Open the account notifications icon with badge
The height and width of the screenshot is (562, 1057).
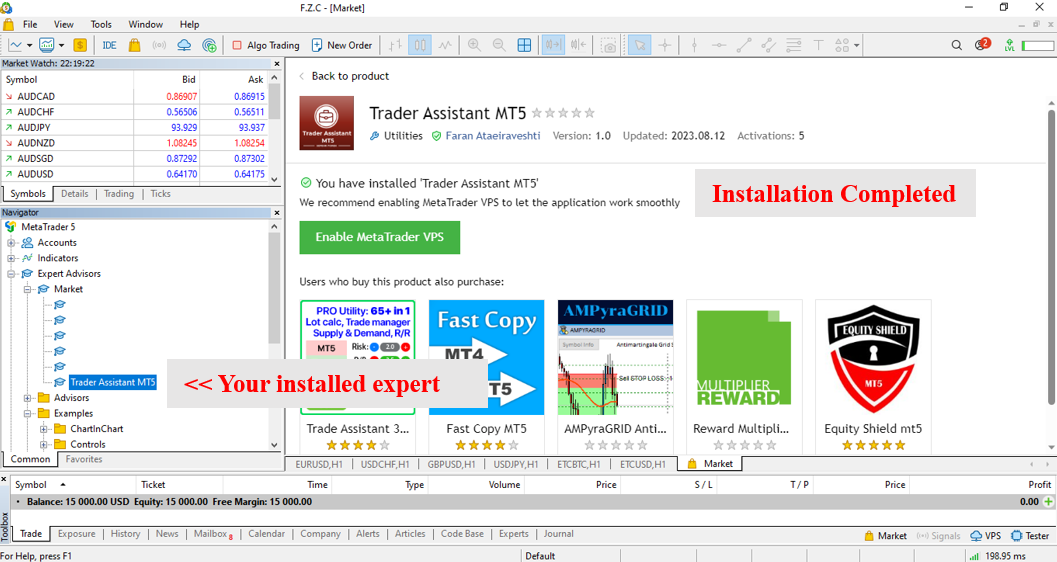click(982, 44)
